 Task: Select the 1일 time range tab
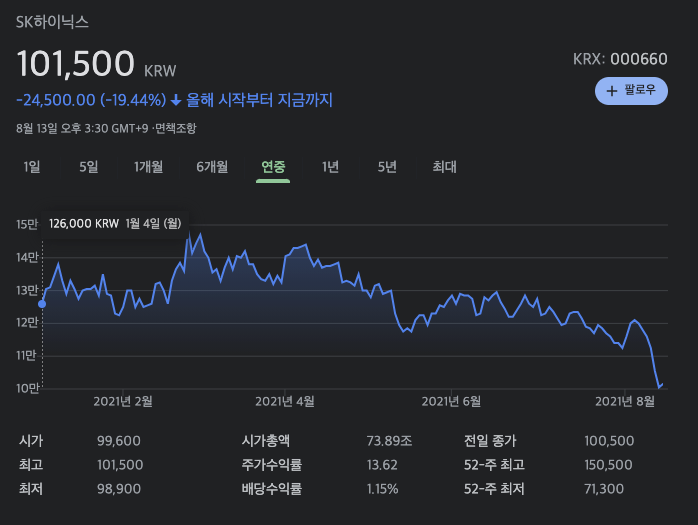point(32,167)
